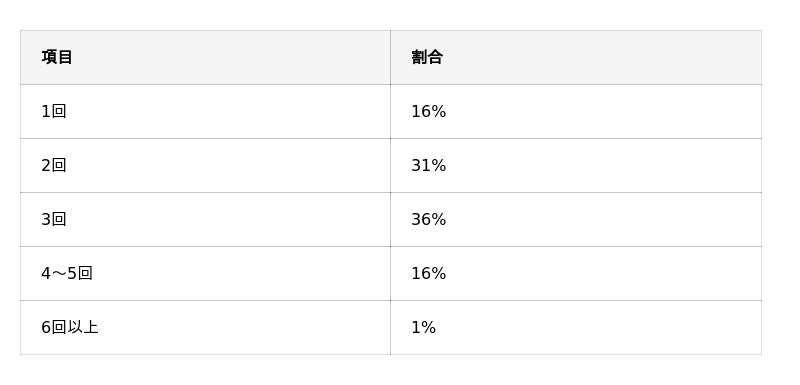Click empty space right of 割合 header
This screenshot has height=385, width=800.
[602, 57]
